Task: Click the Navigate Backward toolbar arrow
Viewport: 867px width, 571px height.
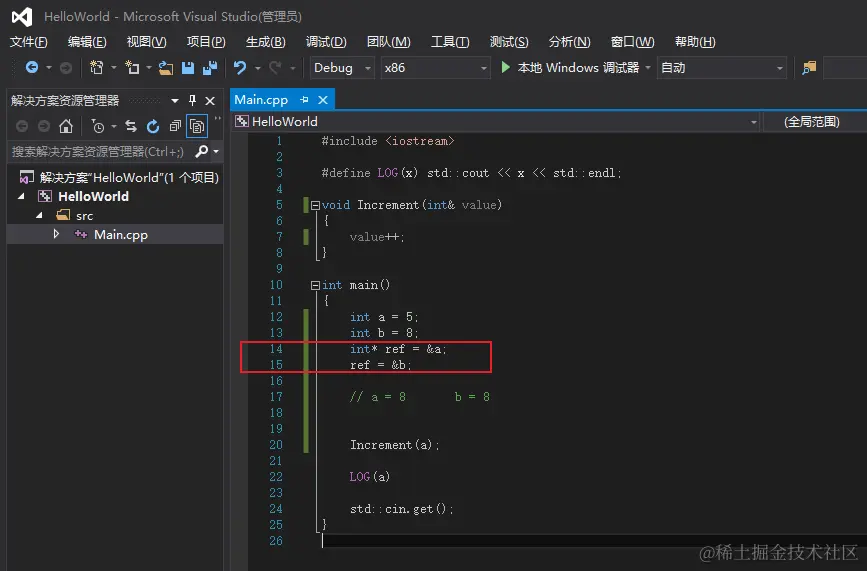Action: [x=32, y=67]
